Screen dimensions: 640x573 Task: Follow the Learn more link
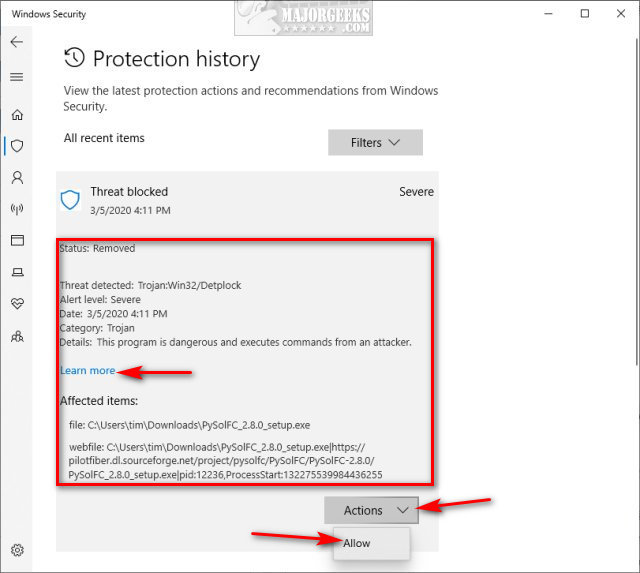[88, 371]
